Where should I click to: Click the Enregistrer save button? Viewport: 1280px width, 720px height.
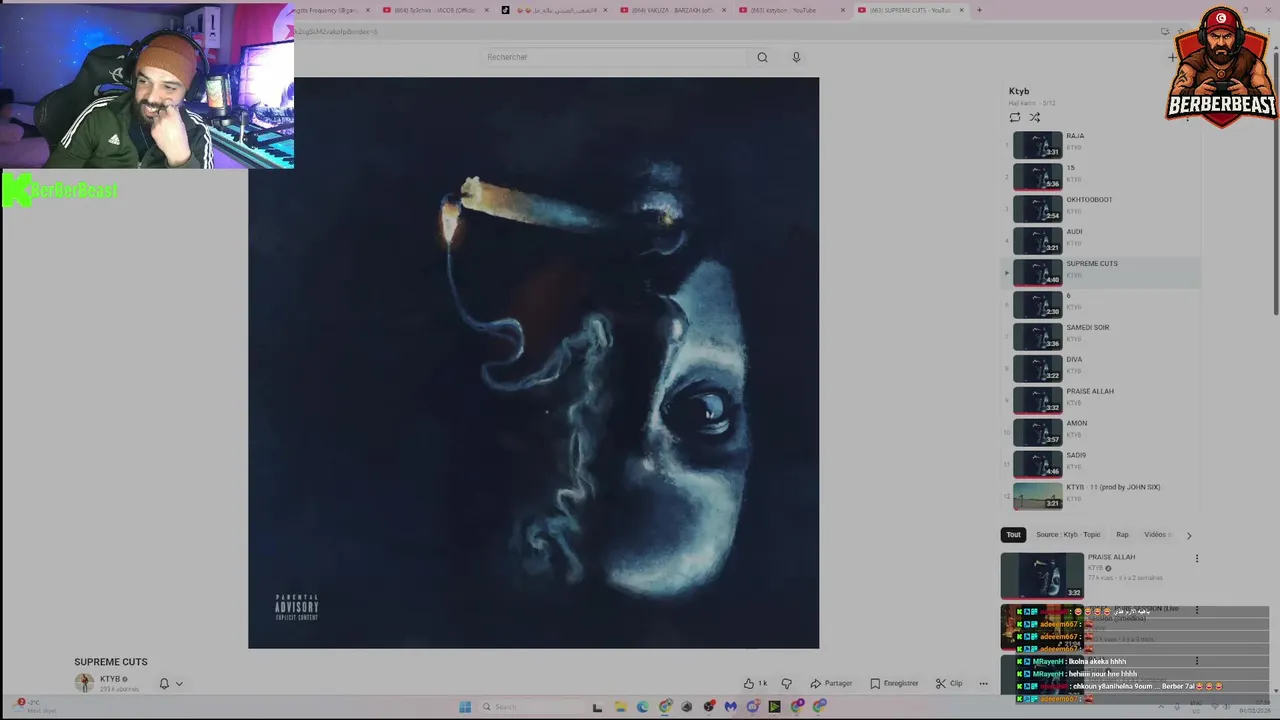[894, 684]
